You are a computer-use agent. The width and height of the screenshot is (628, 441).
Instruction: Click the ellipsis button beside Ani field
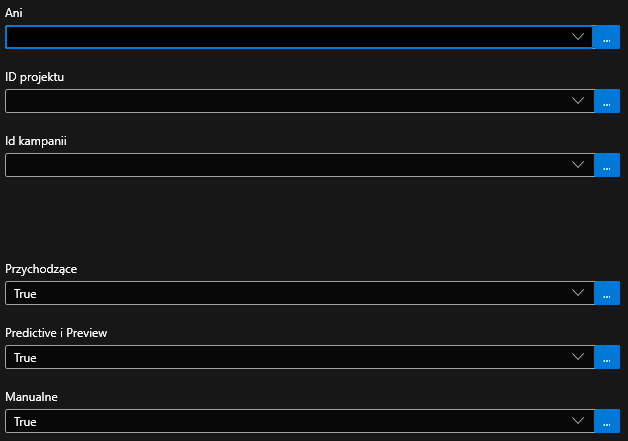[x=606, y=38]
